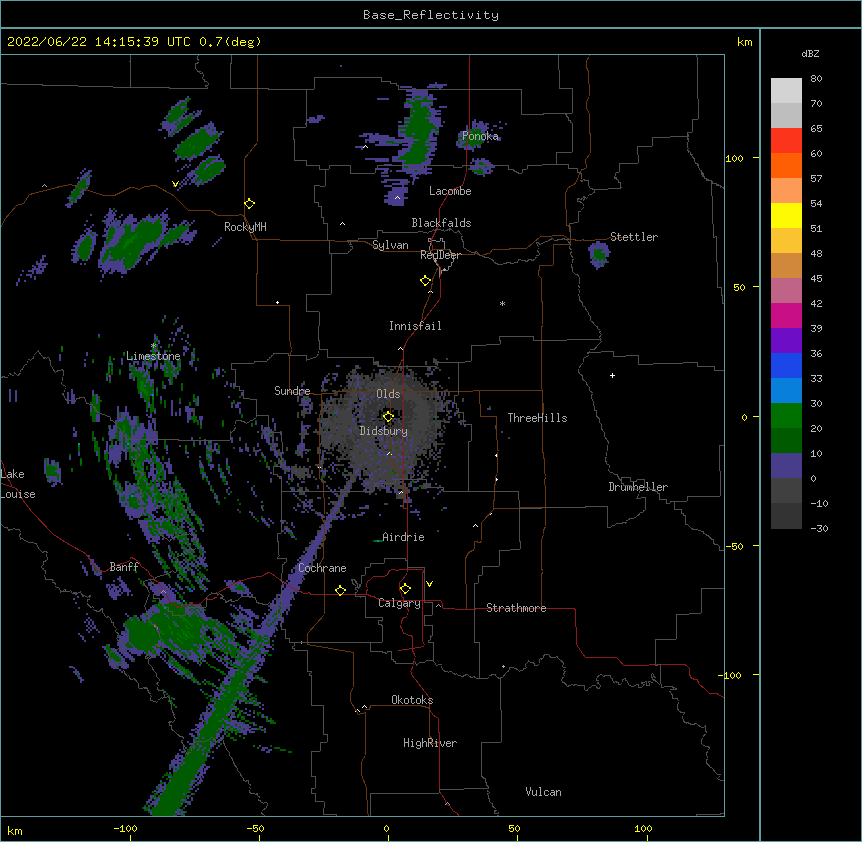Click the Sundre town label
Screen dimensions: 862x842
292,391
